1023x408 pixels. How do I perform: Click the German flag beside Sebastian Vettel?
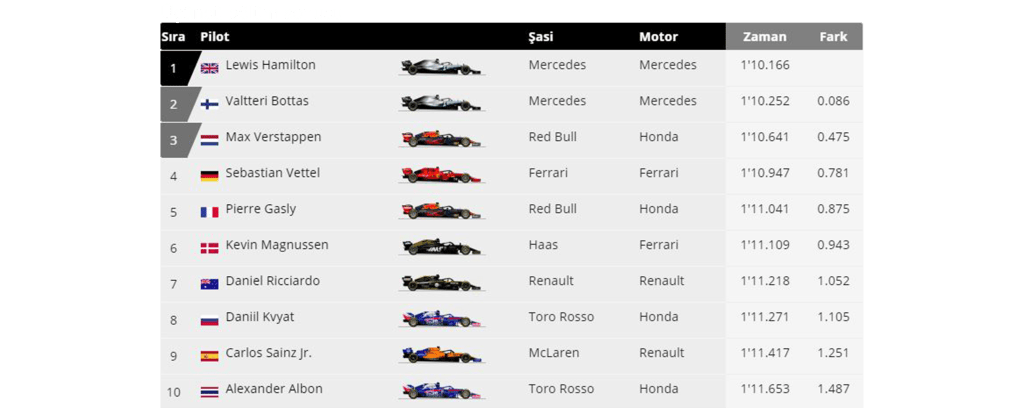click(209, 176)
